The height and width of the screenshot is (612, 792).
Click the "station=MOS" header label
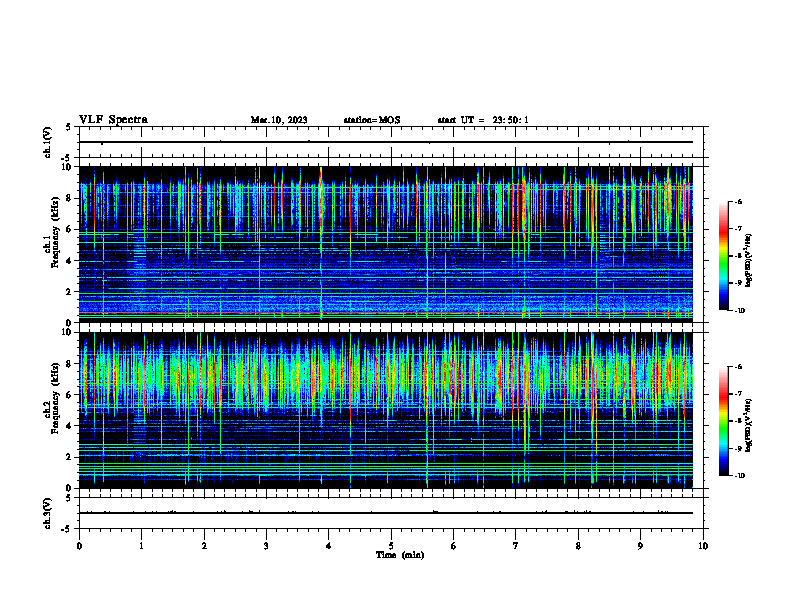tap(372, 120)
